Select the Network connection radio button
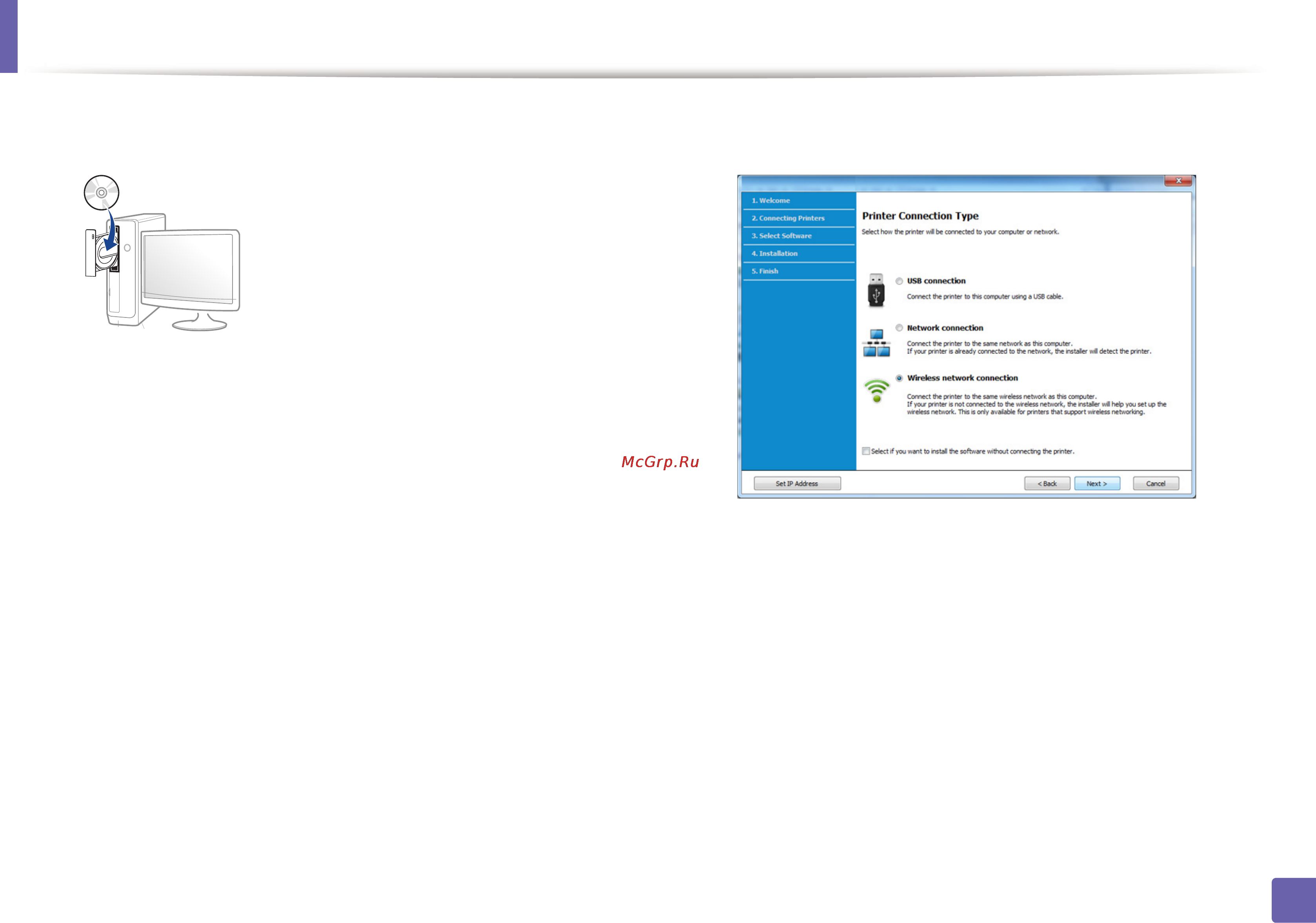Image resolution: width=1316 pixels, height=923 pixels. click(899, 328)
